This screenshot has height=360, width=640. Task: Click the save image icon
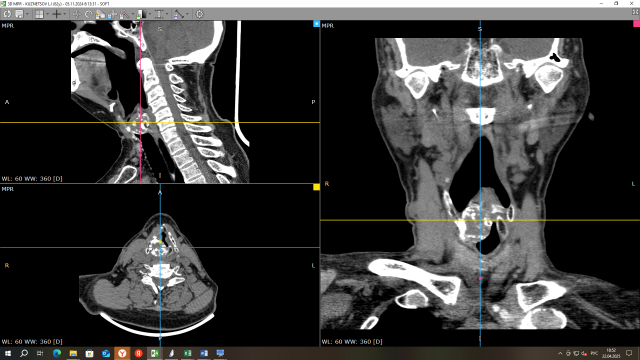click(19, 14)
